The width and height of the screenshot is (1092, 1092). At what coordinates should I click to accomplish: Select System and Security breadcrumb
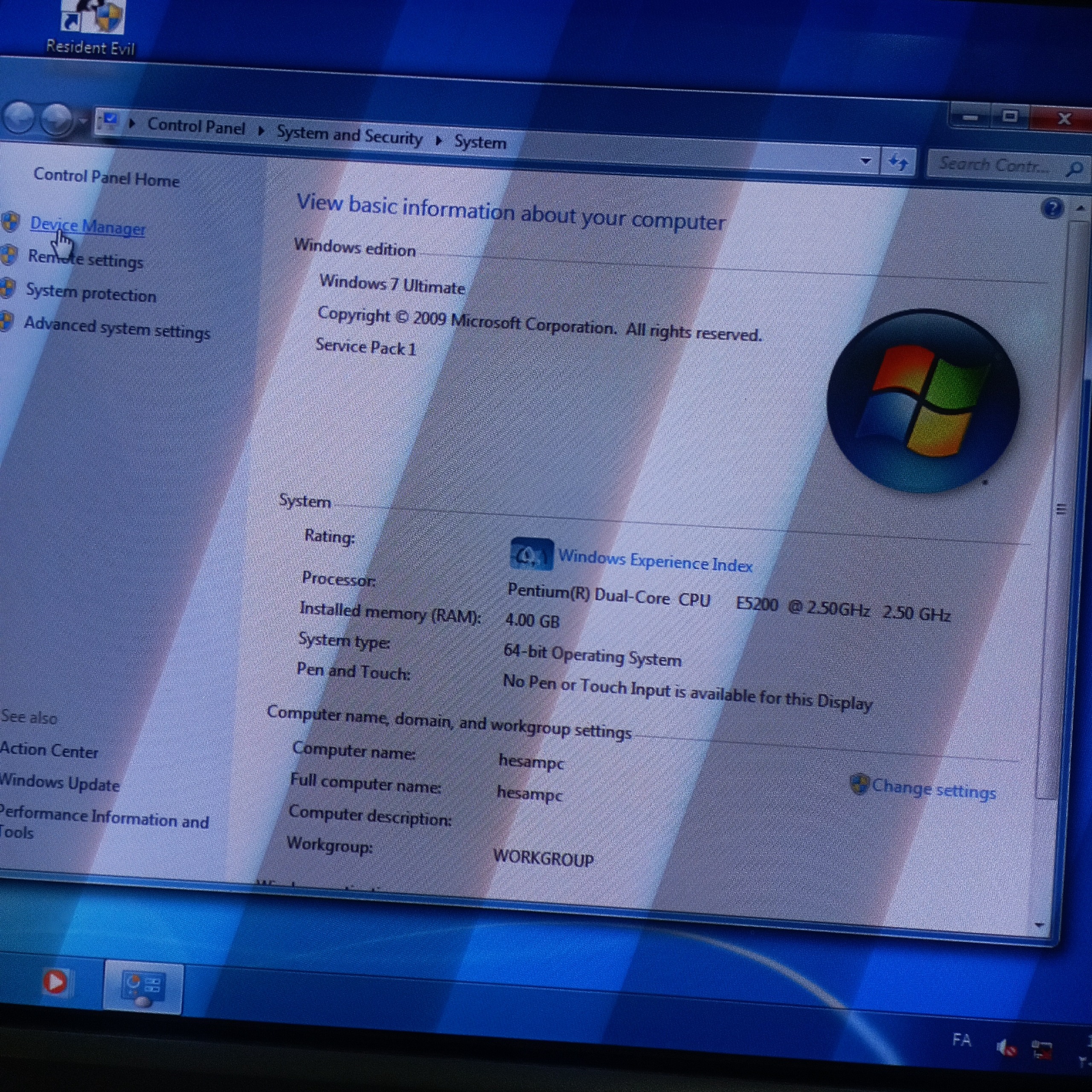tap(349, 135)
